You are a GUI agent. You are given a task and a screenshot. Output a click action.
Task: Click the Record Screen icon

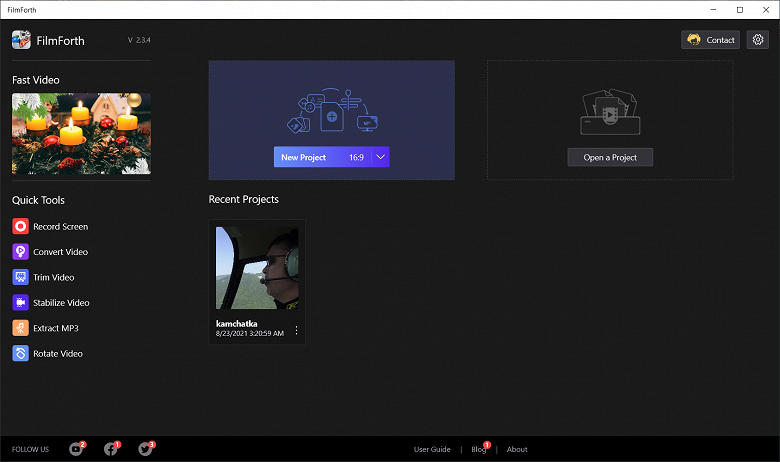click(20, 226)
